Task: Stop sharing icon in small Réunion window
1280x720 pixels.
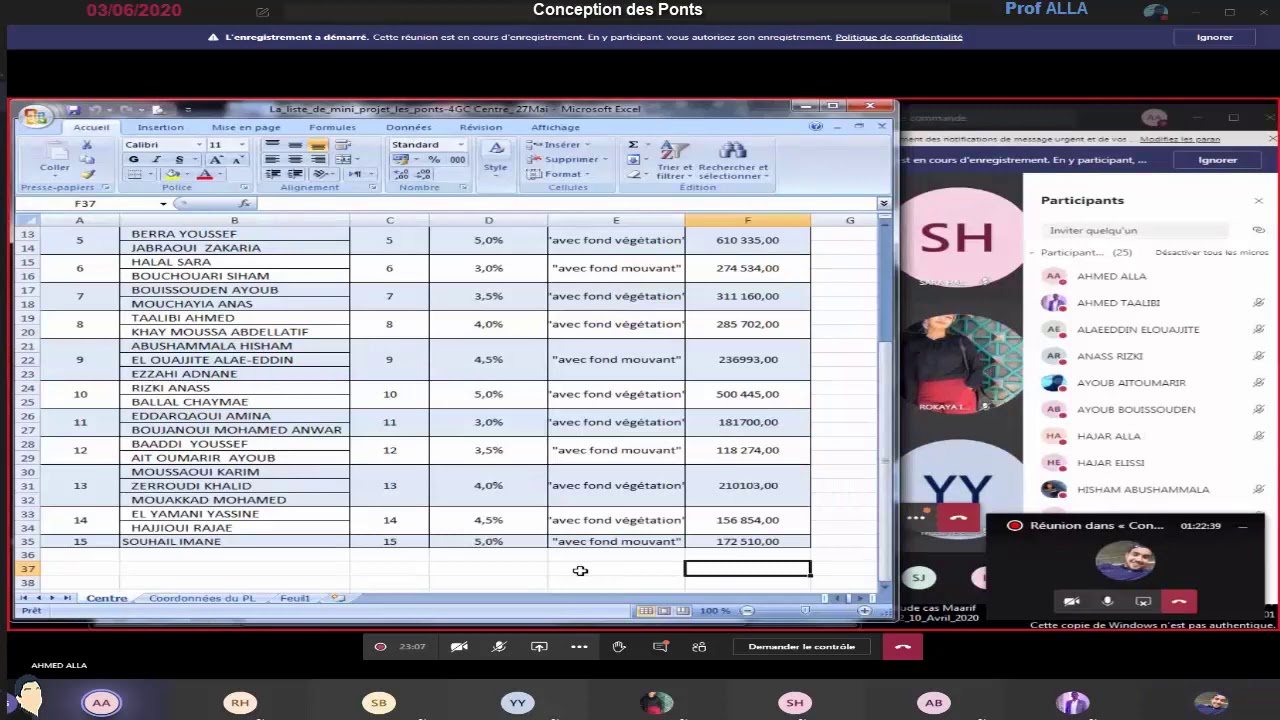Action: click(x=1143, y=601)
